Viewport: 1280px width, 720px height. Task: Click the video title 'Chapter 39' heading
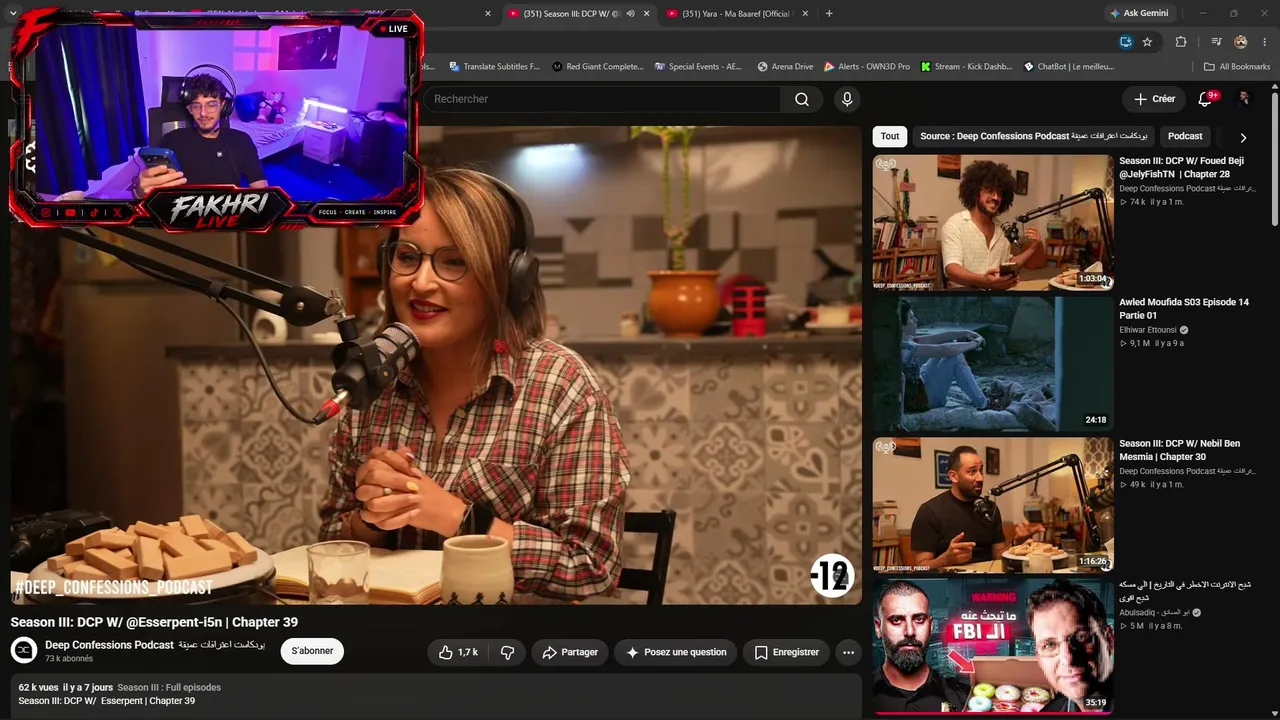[x=154, y=622]
